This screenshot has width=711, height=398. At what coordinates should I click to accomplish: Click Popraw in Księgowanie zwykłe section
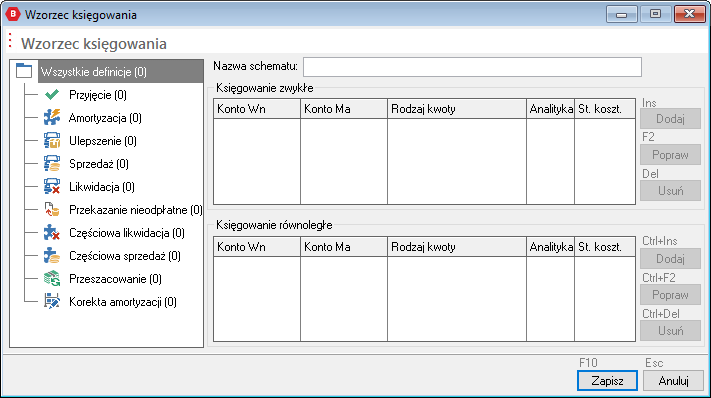point(670,155)
